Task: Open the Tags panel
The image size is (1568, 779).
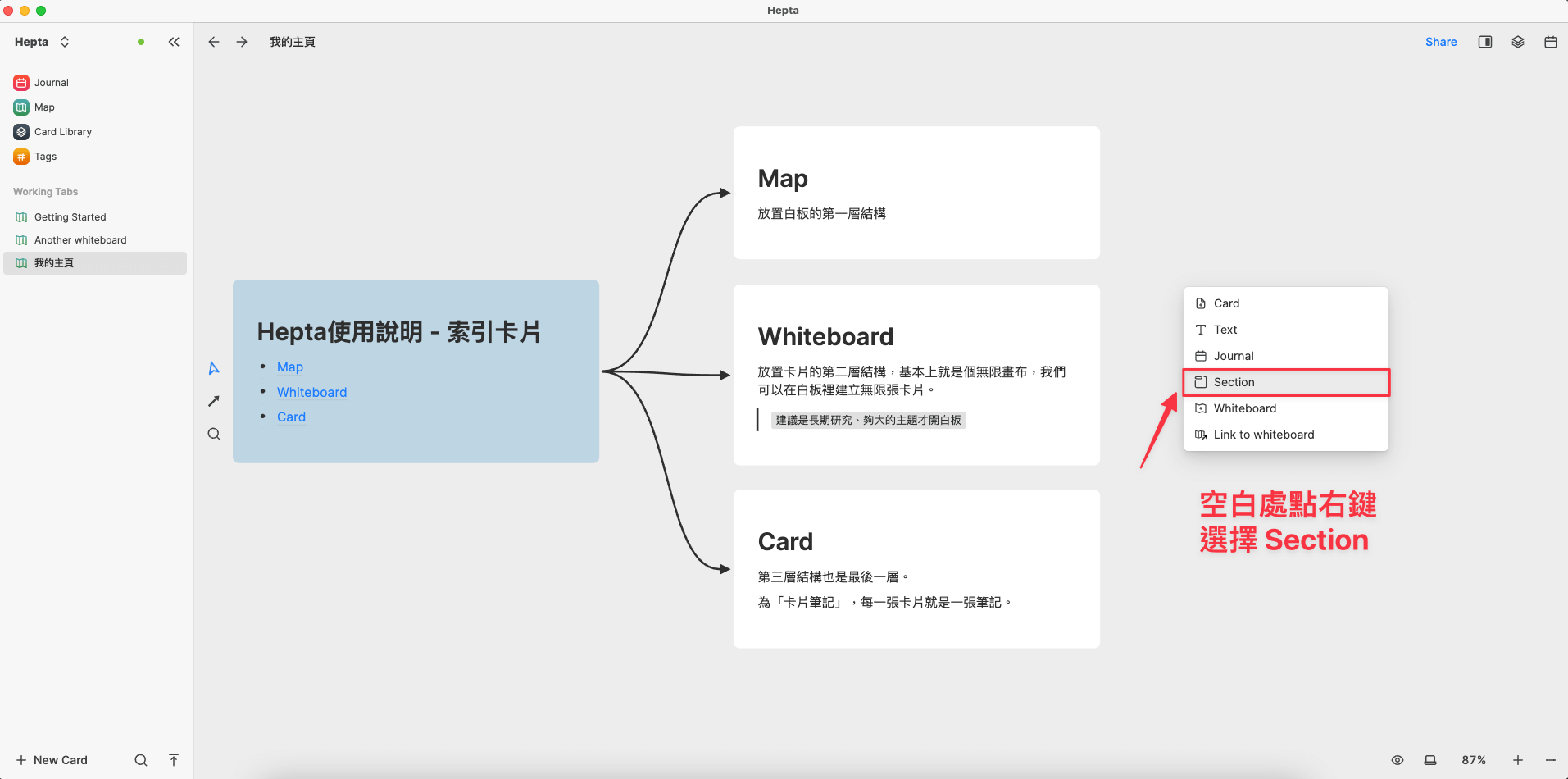Action: coord(45,156)
